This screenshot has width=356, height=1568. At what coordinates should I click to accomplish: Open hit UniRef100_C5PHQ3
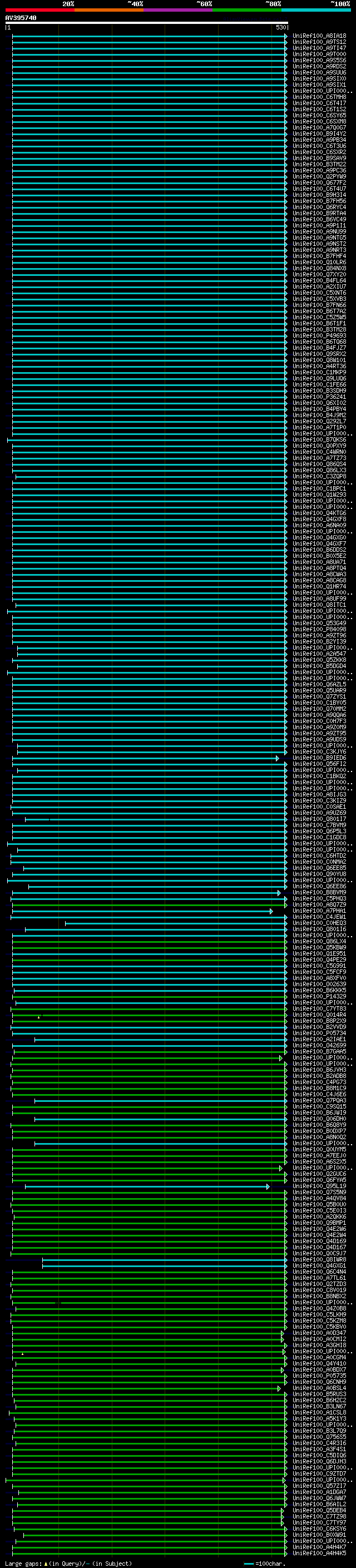tap(319, 898)
